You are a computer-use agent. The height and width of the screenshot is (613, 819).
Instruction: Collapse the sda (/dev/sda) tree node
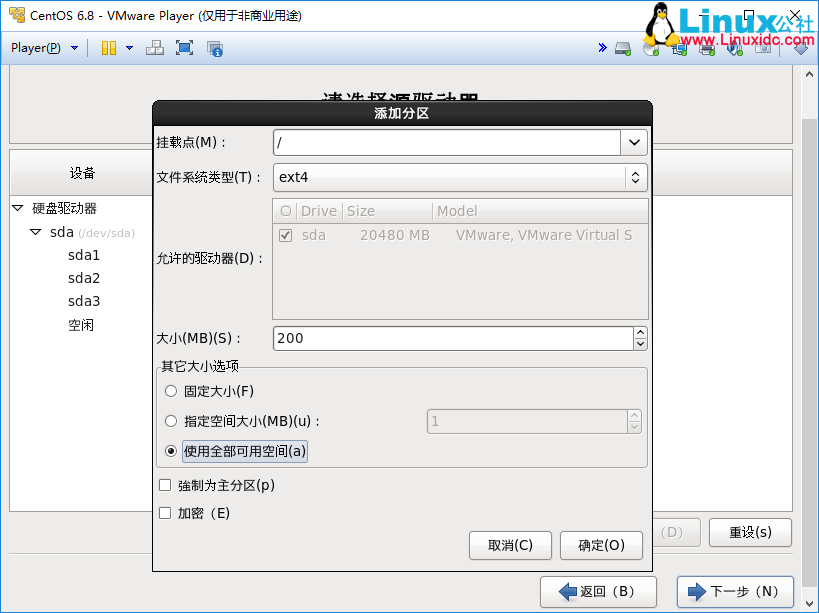pyautogui.click(x=36, y=231)
